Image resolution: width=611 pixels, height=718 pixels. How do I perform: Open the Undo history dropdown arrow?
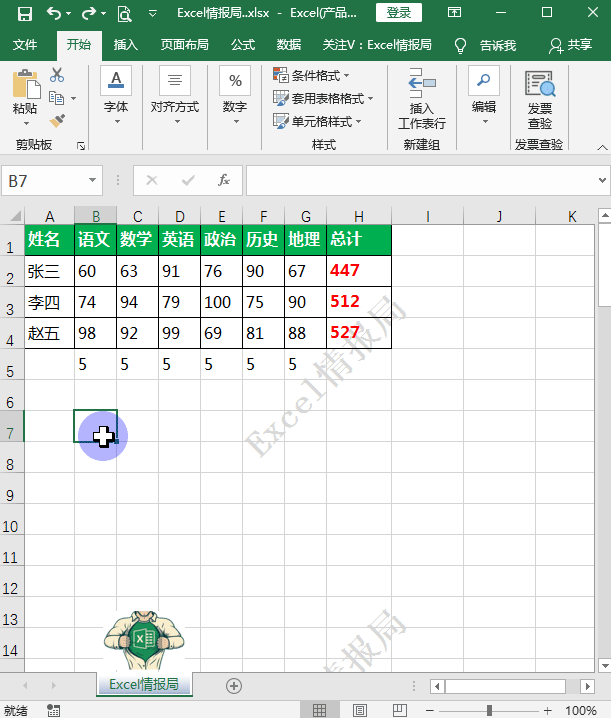tap(69, 14)
